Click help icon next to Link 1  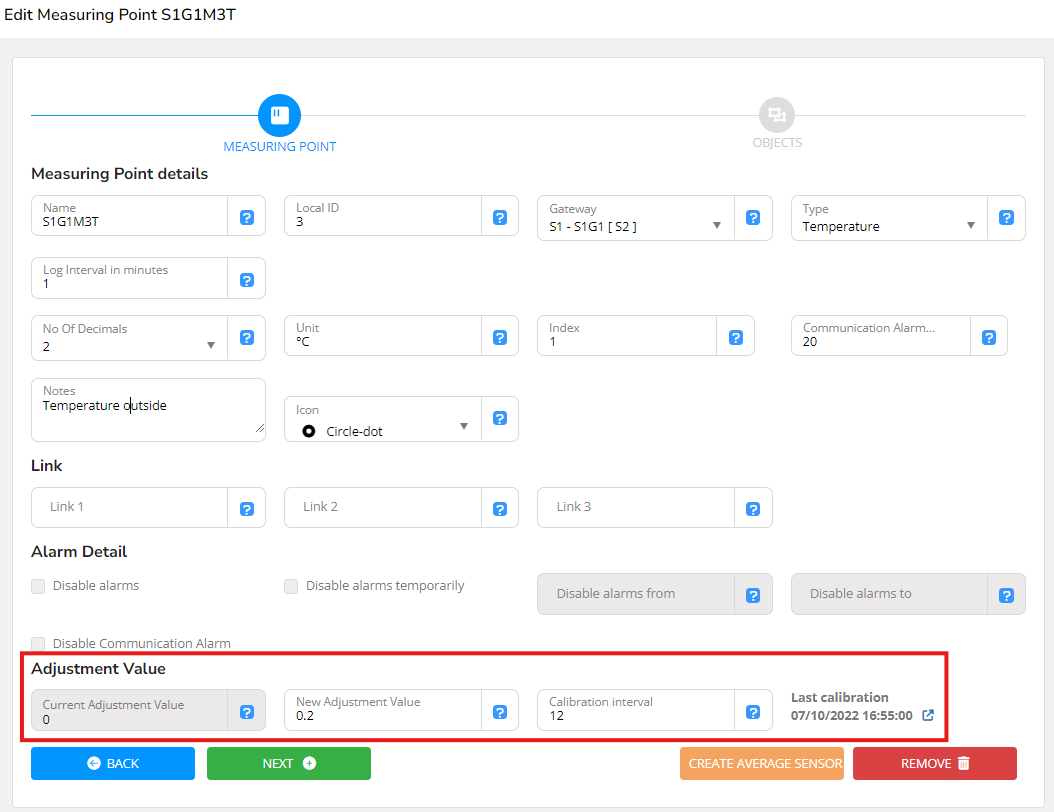pyautogui.click(x=247, y=509)
